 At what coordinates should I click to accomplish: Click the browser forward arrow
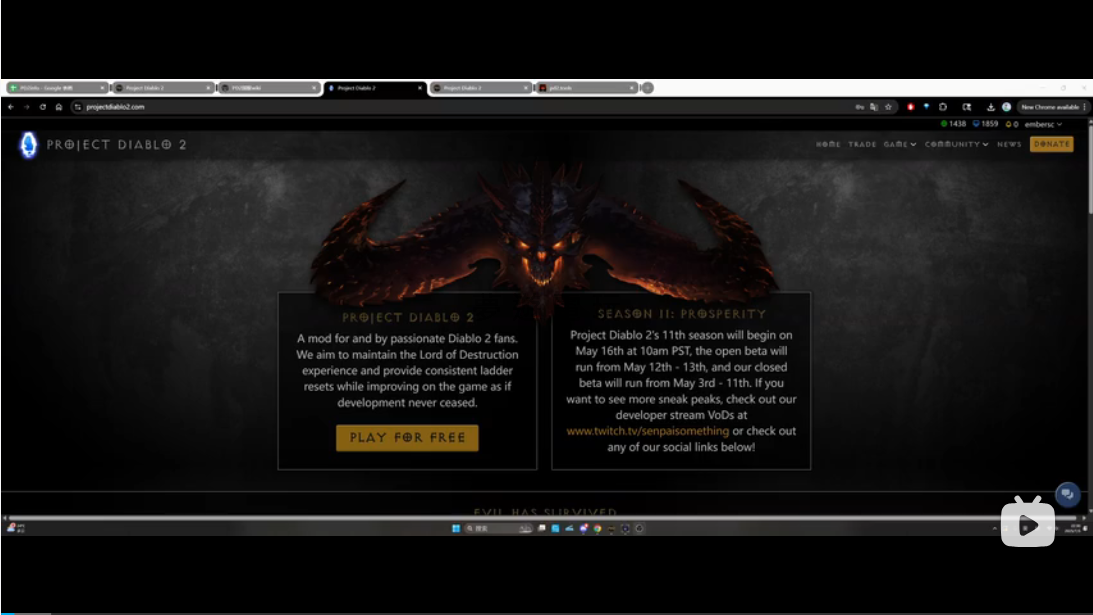26,107
